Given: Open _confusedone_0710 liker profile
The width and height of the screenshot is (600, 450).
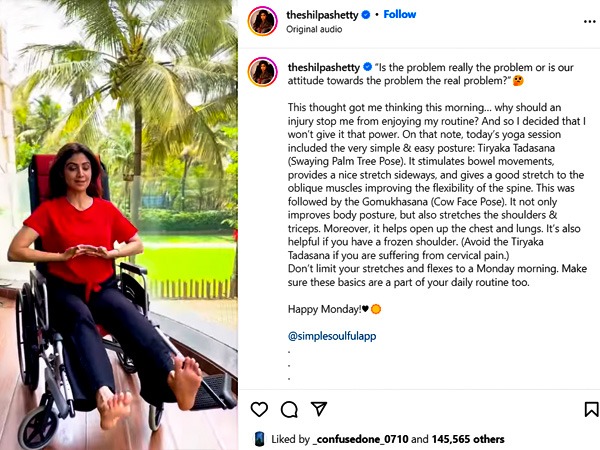Looking at the screenshot, I should (x=360, y=439).
